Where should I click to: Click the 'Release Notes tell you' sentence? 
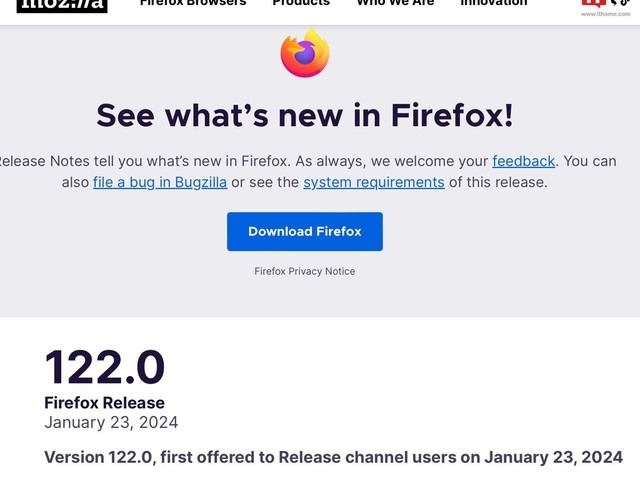(x=140, y=161)
